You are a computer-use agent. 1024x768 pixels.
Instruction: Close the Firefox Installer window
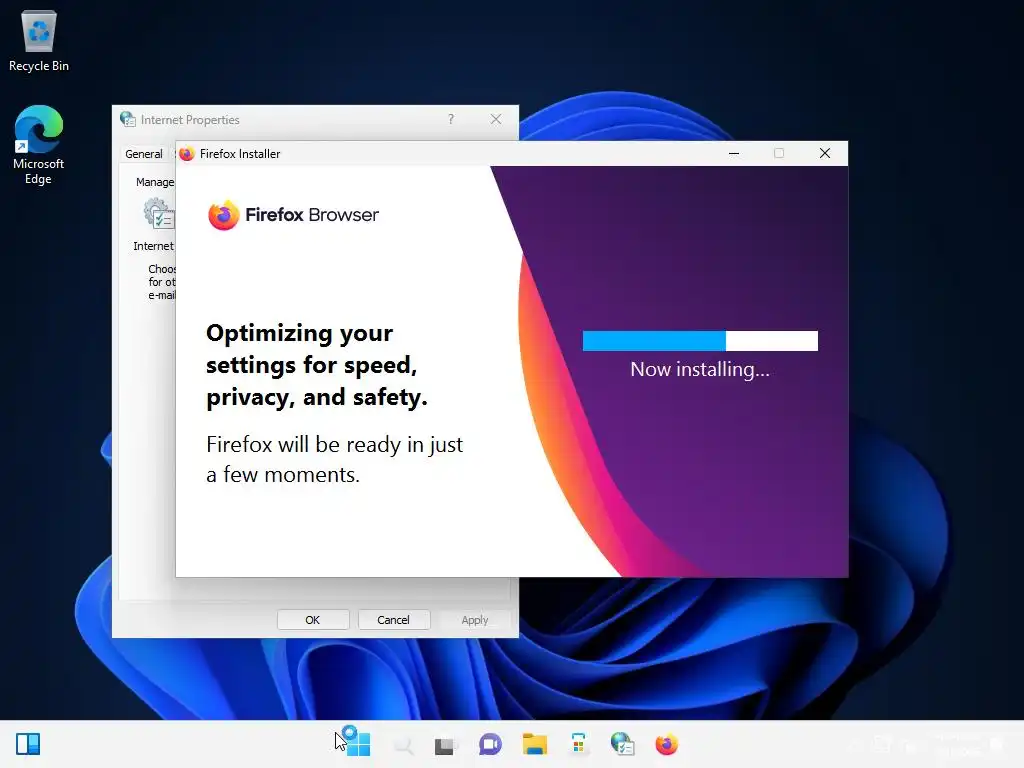[825, 153]
